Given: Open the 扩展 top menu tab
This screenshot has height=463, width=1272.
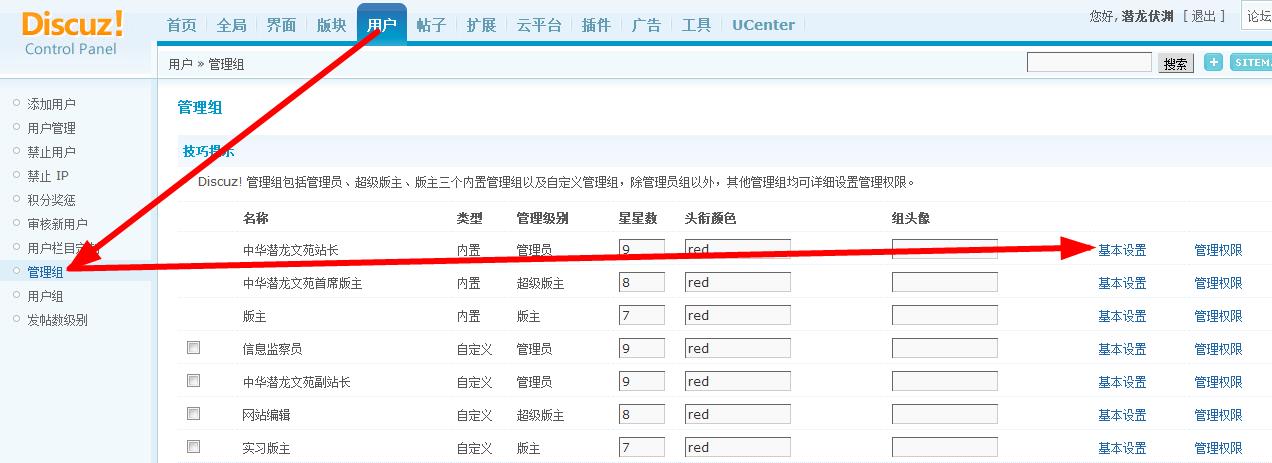Looking at the screenshot, I should click(x=481, y=25).
